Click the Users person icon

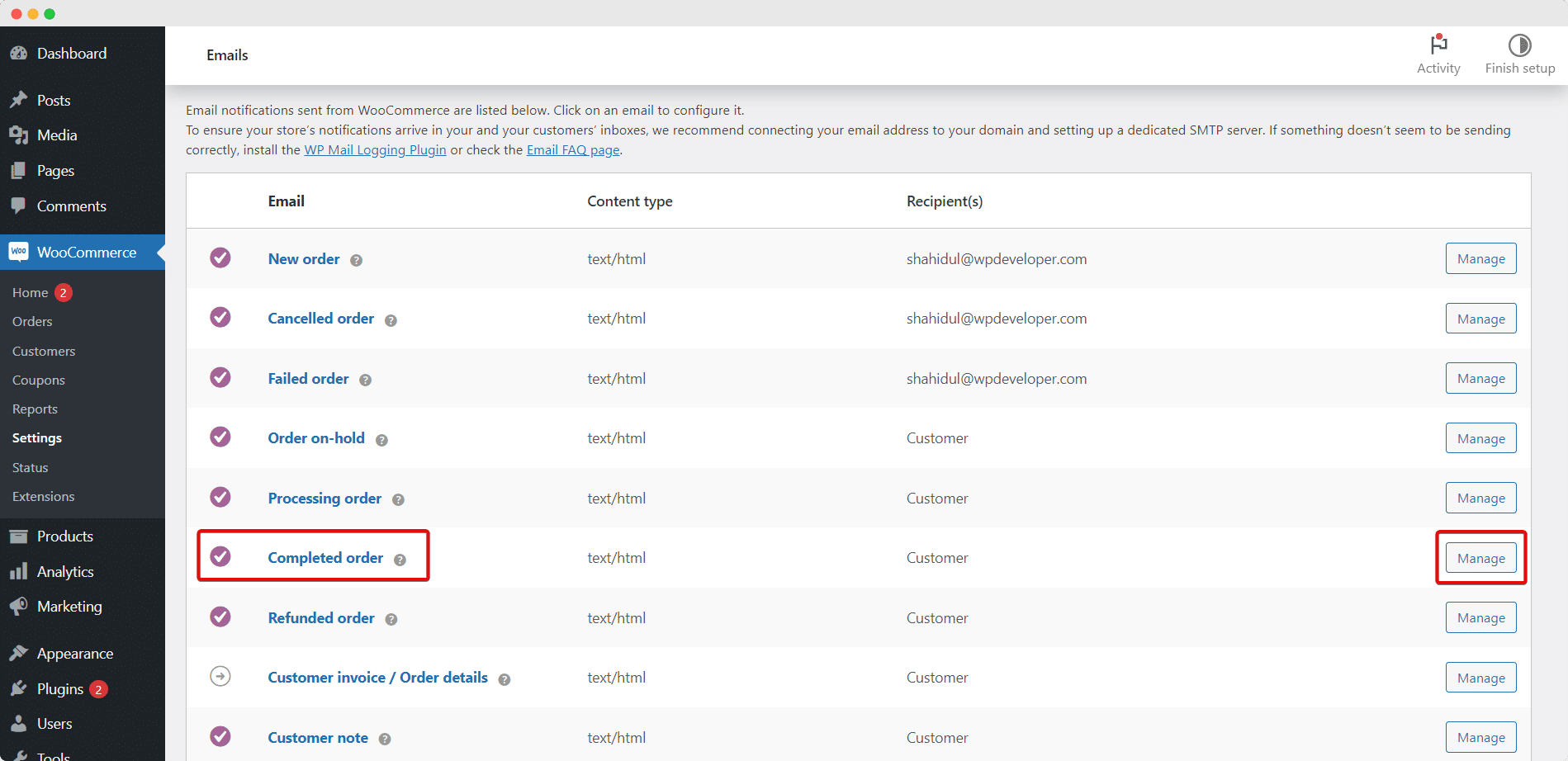18,724
